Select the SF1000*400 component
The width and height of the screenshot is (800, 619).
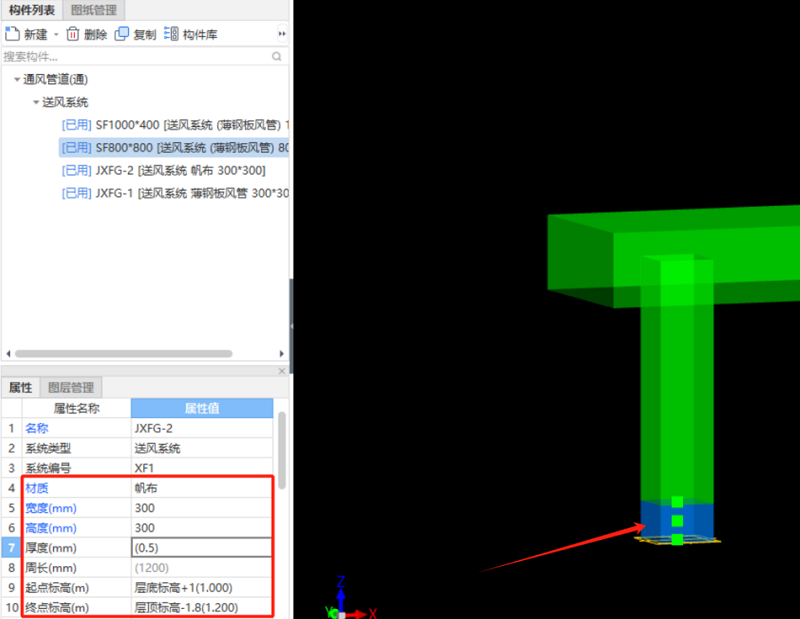(175, 125)
